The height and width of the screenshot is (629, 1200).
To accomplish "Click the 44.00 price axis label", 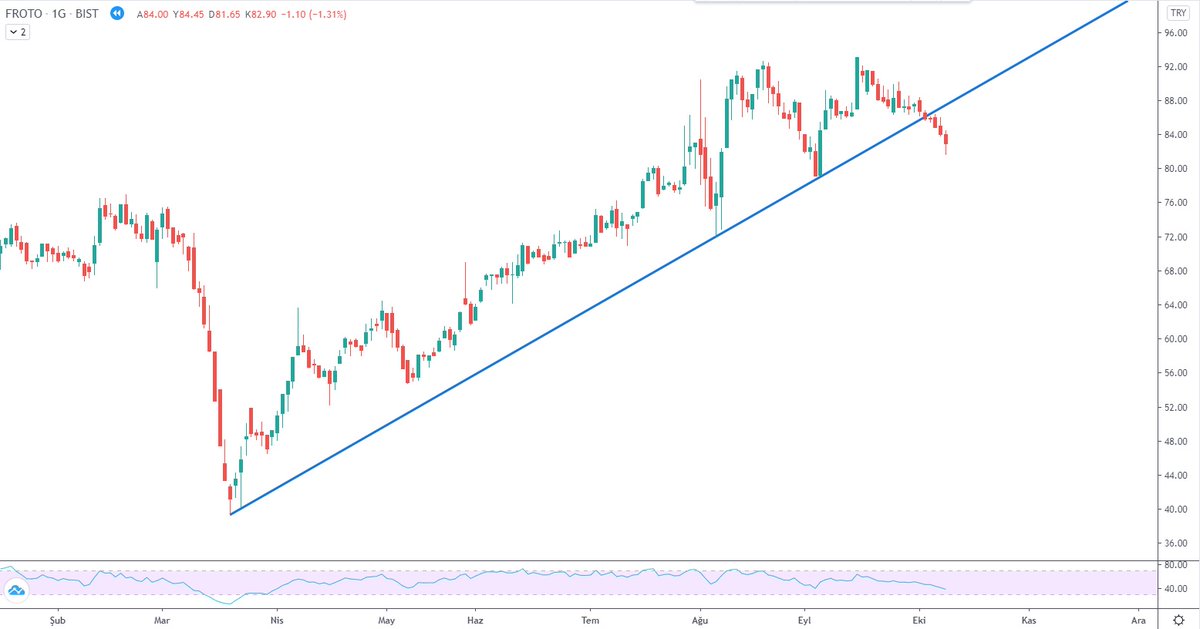I will click(1174, 475).
